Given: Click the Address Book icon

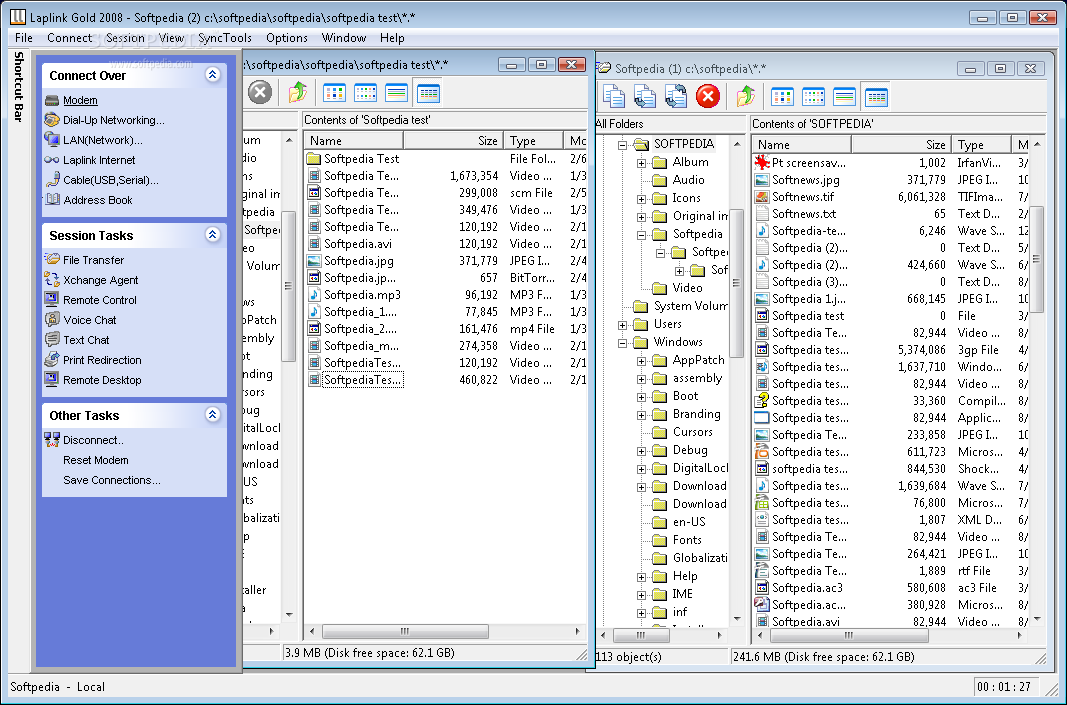Looking at the screenshot, I should pos(52,199).
